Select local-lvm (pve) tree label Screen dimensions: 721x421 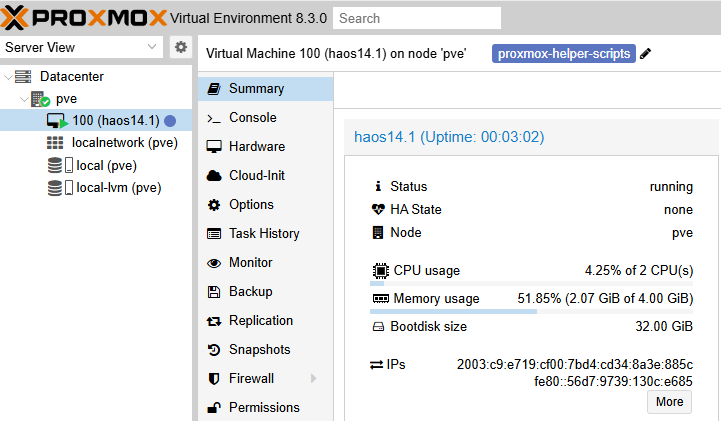point(119,188)
